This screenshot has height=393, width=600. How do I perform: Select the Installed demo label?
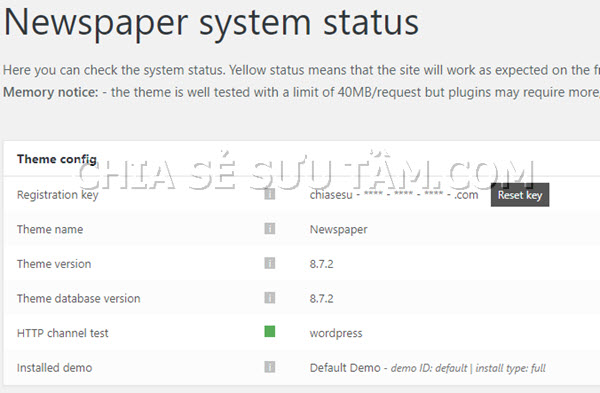pyautogui.click(x=54, y=368)
